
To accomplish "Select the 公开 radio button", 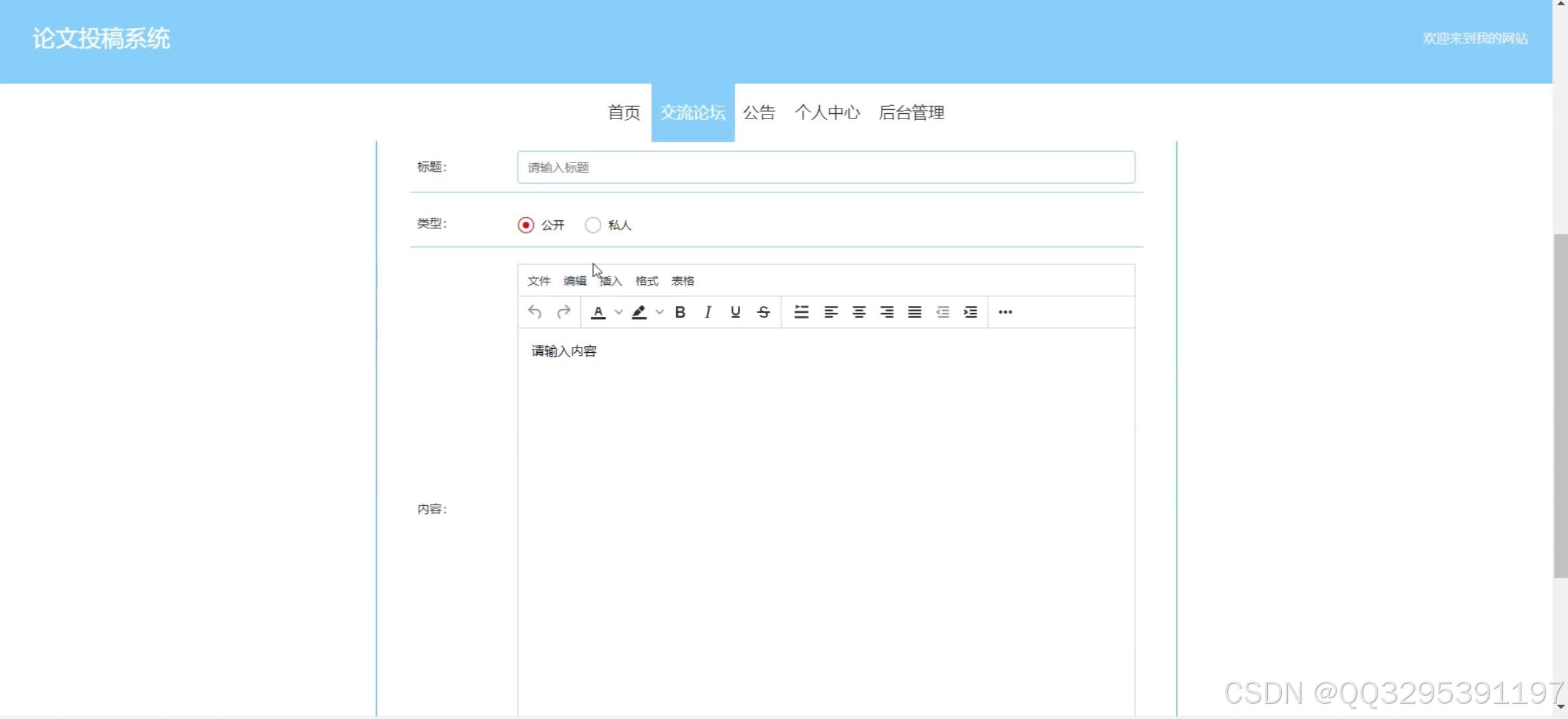I will (x=526, y=225).
